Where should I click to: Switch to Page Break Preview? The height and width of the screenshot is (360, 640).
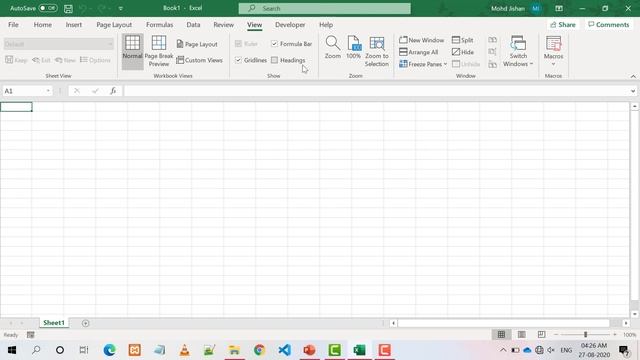pyautogui.click(x=159, y=51)
